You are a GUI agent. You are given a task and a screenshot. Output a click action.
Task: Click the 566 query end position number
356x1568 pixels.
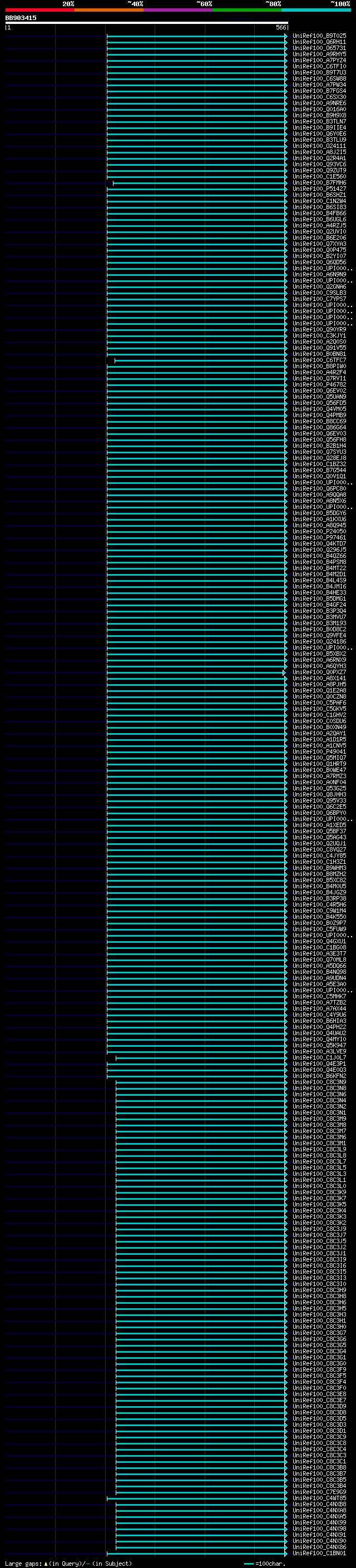click(280, 27)
